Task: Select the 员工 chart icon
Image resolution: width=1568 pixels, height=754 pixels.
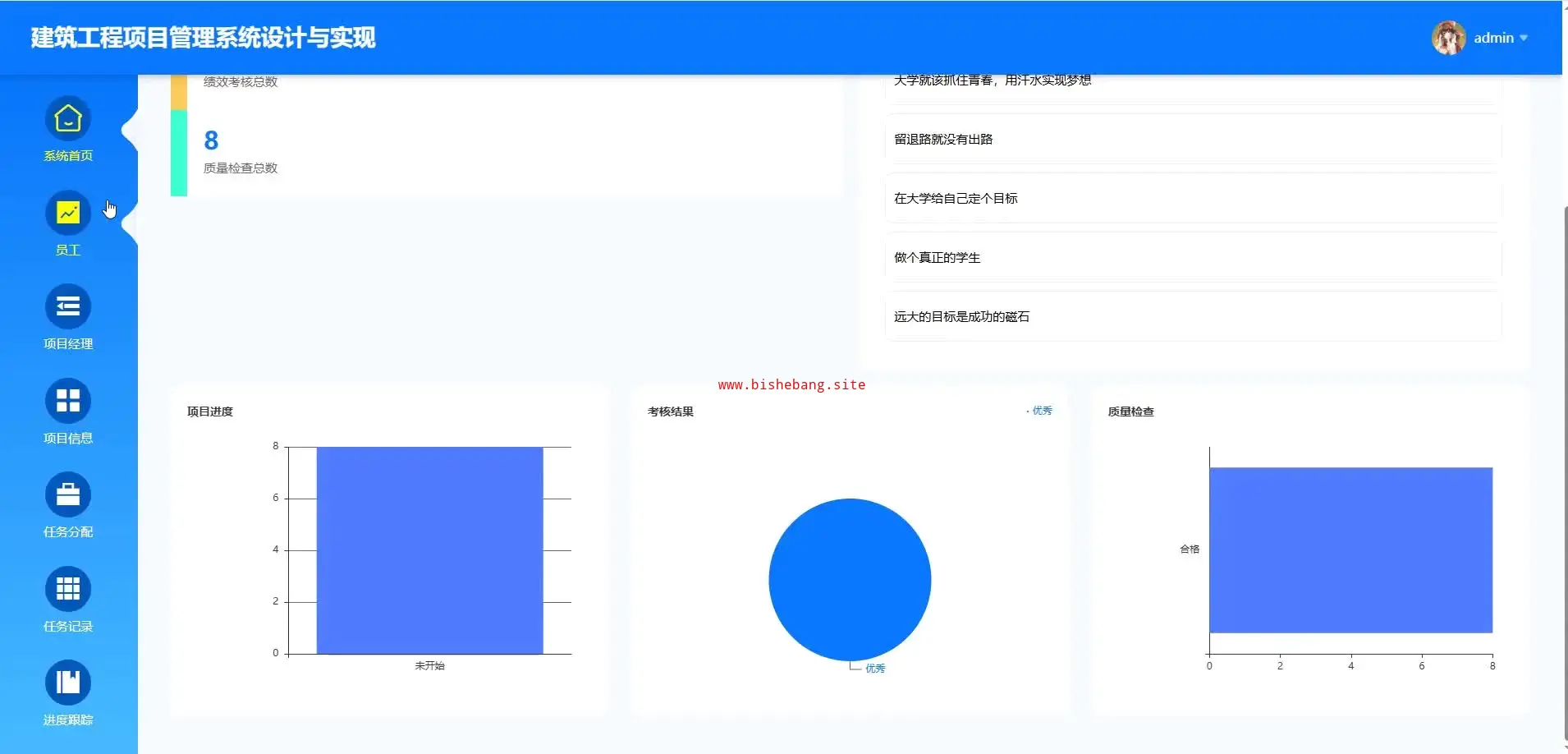Action: tap(68, 213)
